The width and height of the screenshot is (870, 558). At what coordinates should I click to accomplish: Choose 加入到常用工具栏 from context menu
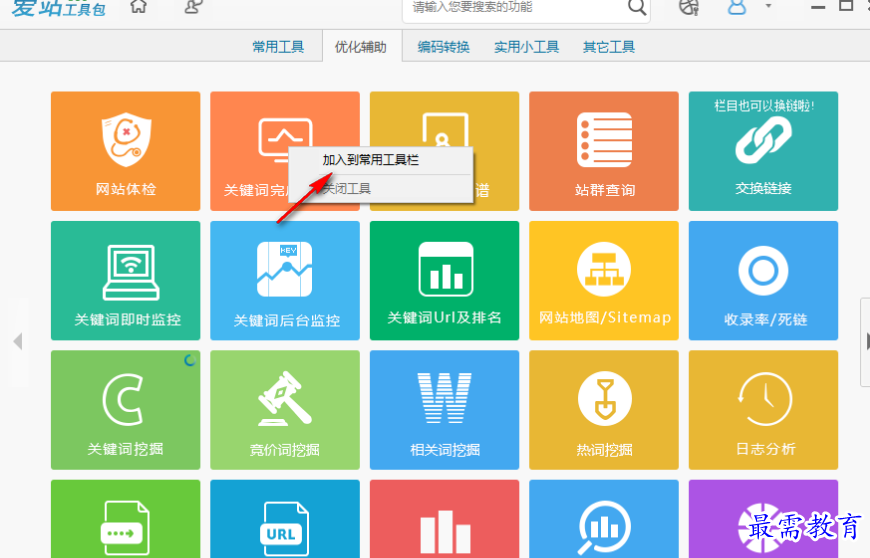[x=381, y=160]
